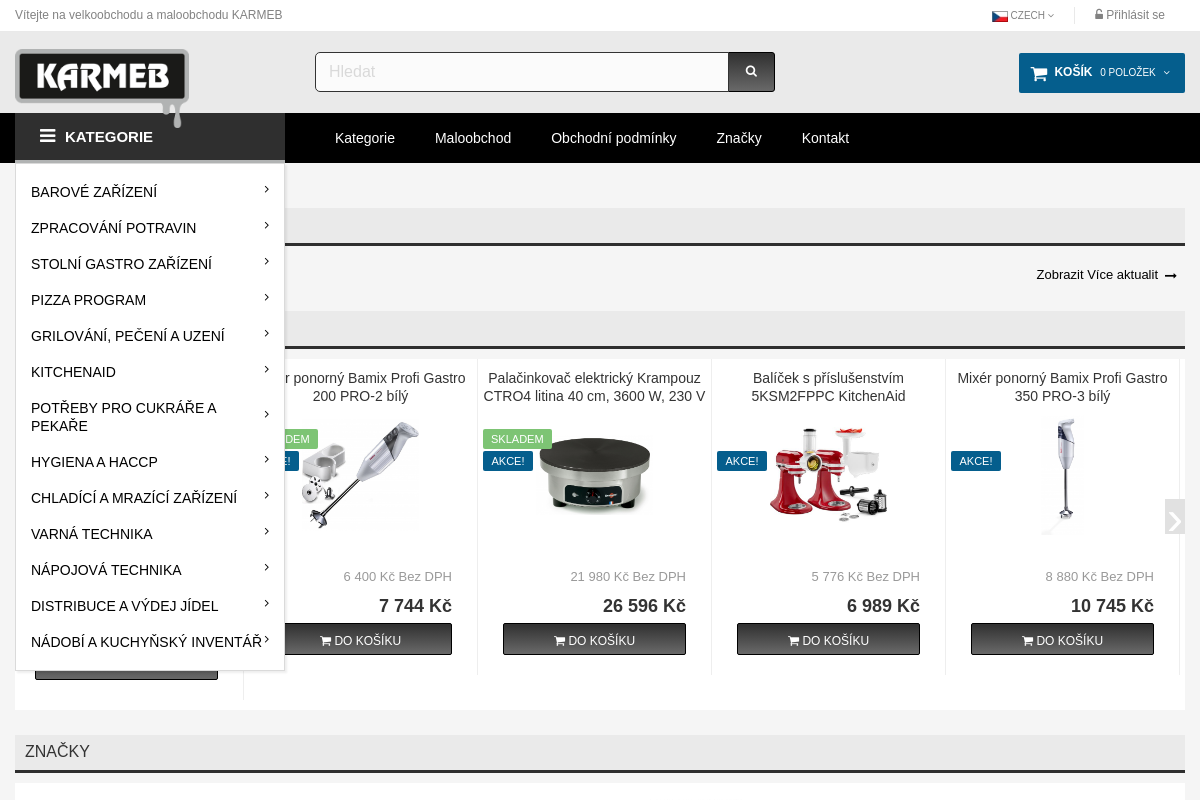Expand VARNÁ TECHNIKA chevron

coord(267,531)
